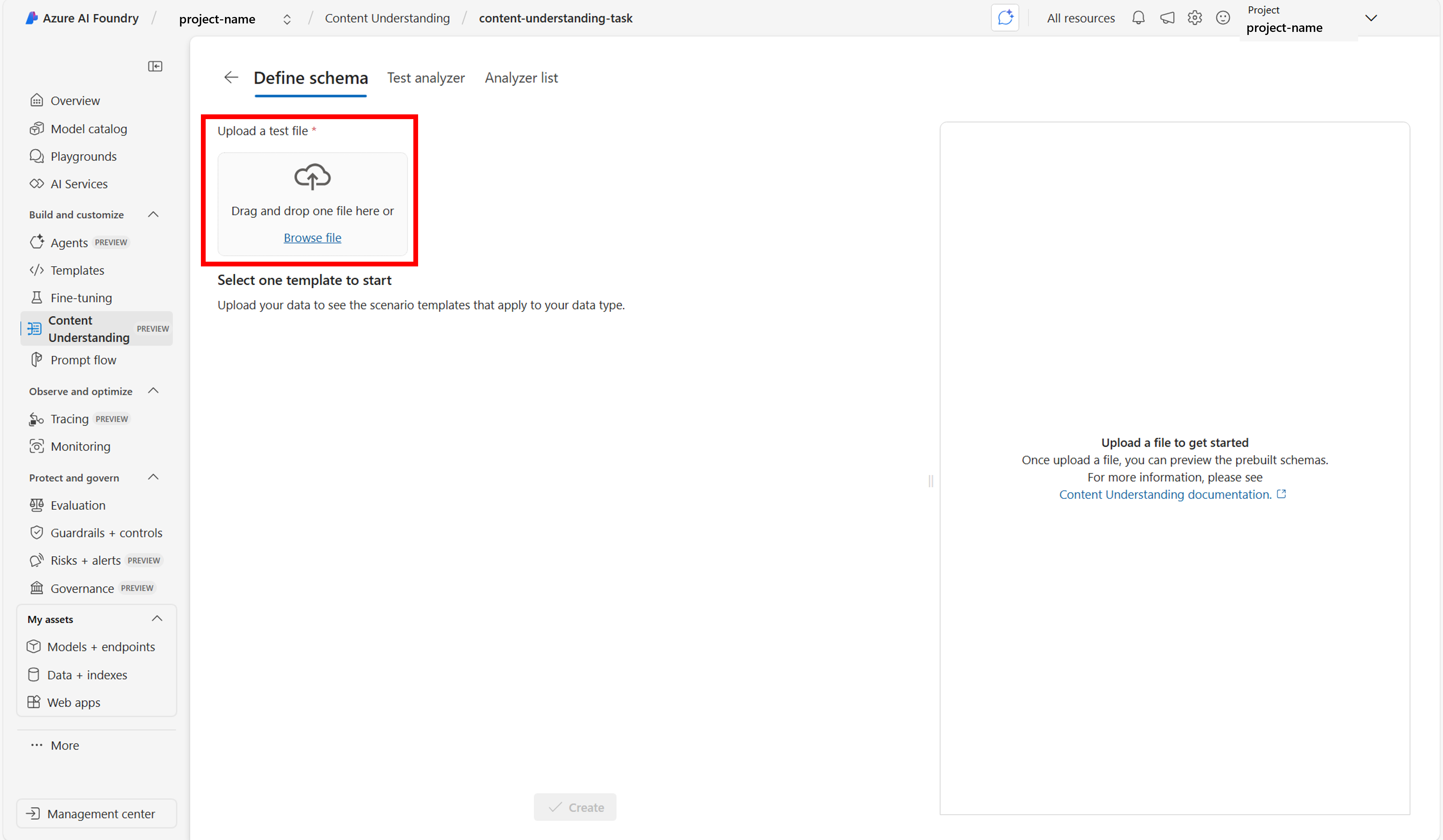
Task: Switch to the Test analyzer tab
Action: point(426,78)
